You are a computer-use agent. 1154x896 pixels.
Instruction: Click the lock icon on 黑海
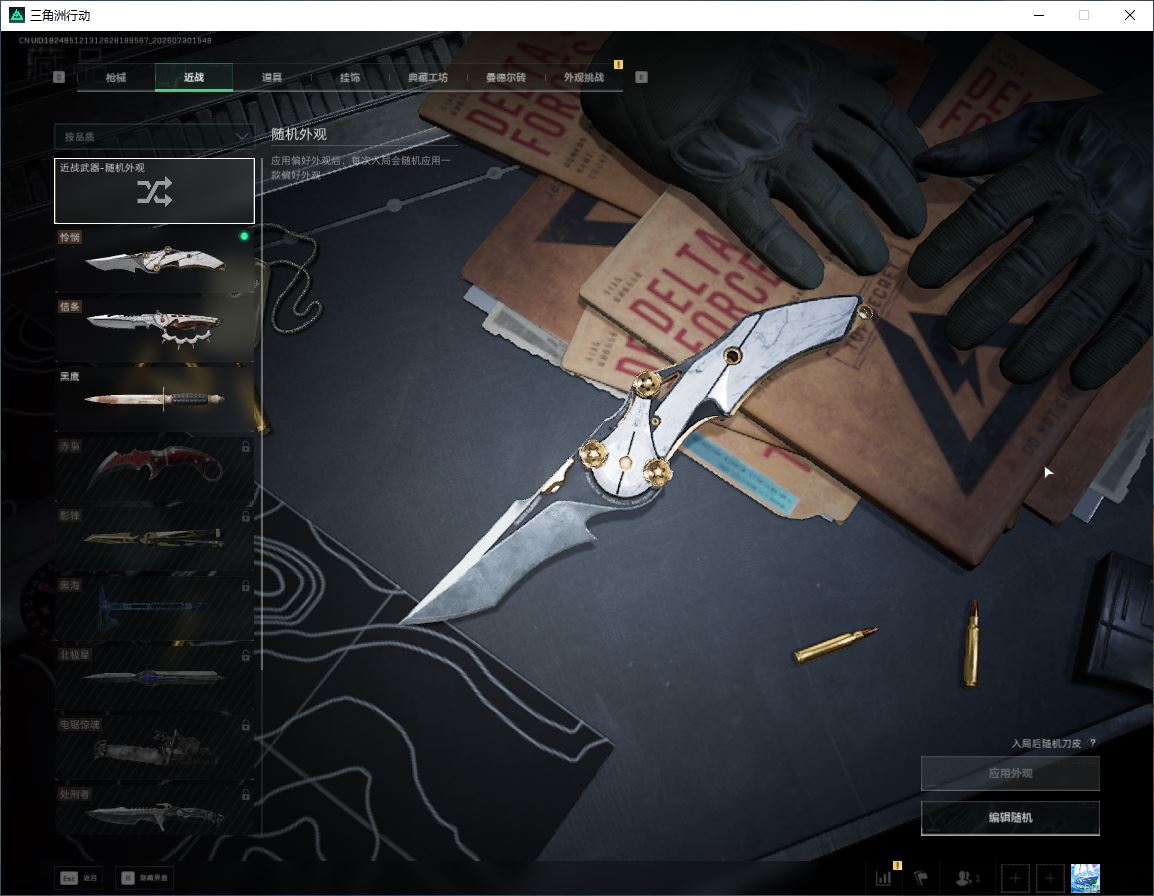[x=245, y=586]
